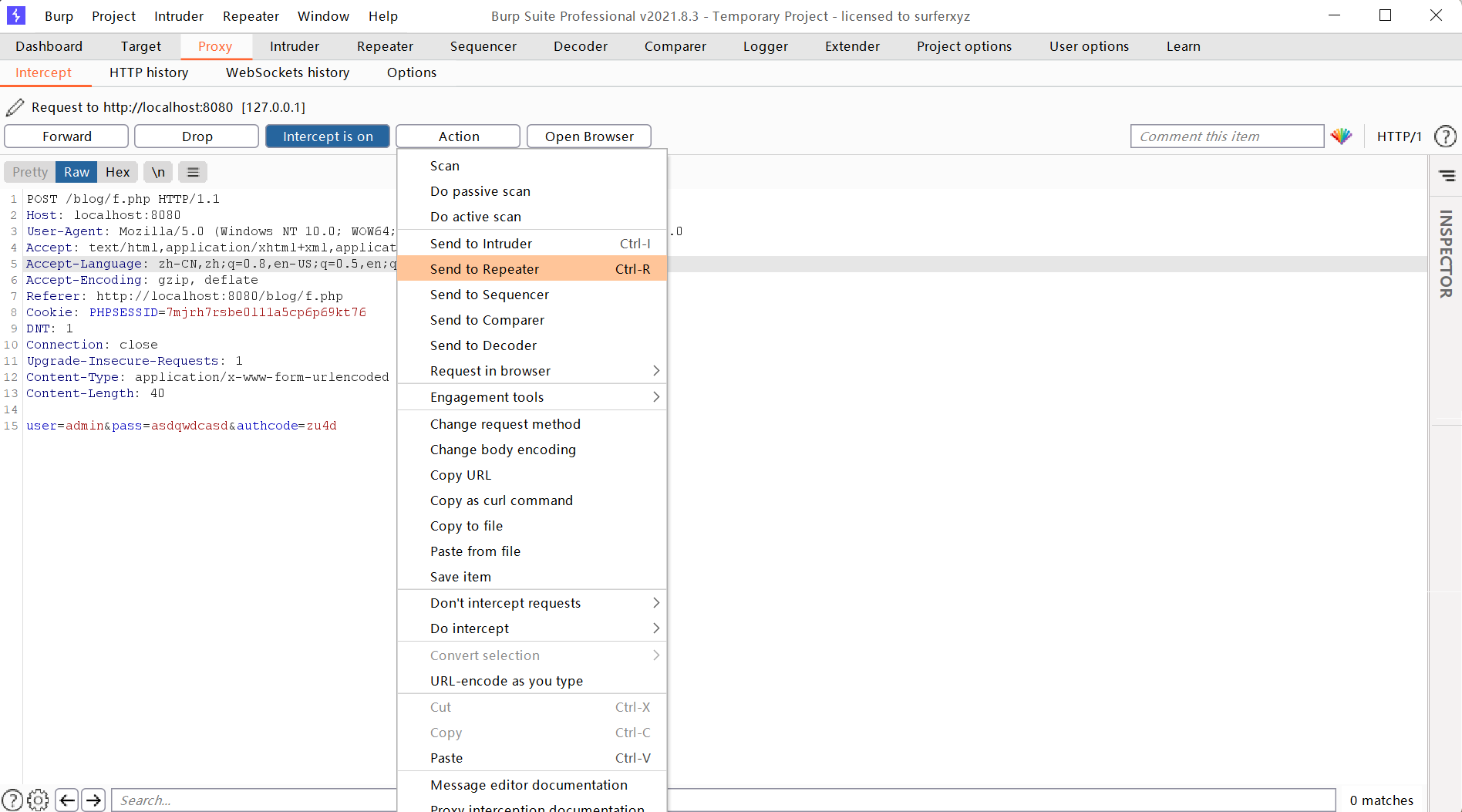Select Change body encoding
Screen dimensions: 1462x812
pyautogui.click(x=532, y=450)
